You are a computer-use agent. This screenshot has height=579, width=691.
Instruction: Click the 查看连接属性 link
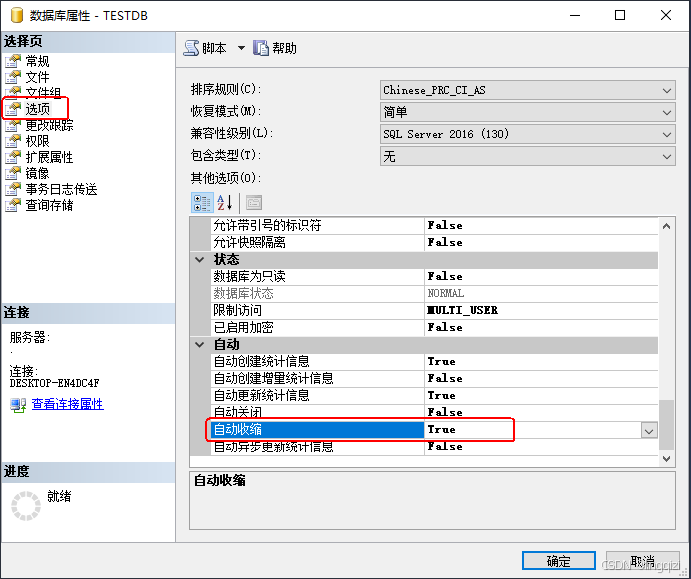(67, 404)
